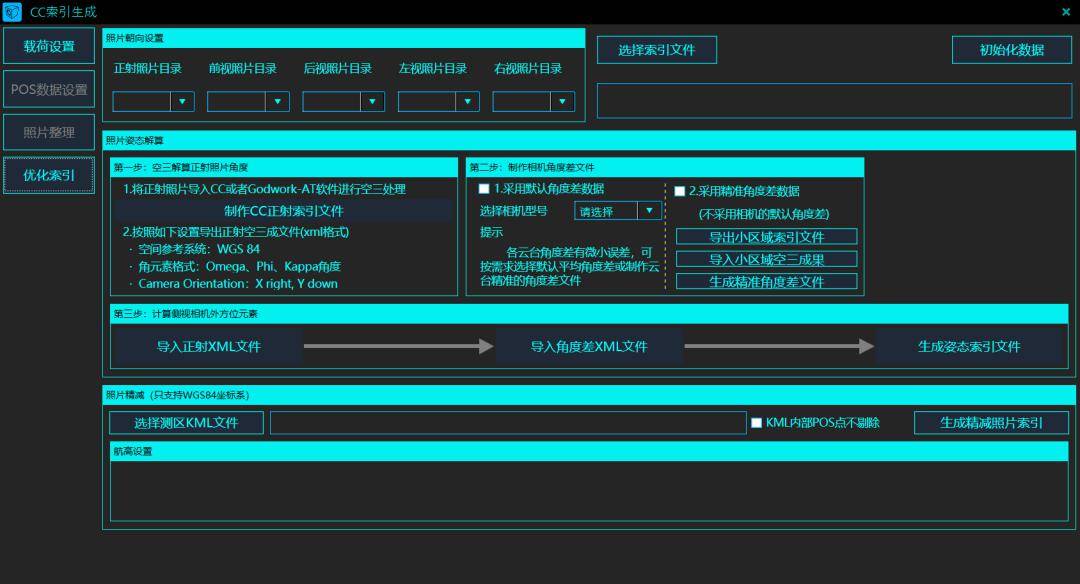Click 导出小区域索引文件 button
The height and width of the screenshot is (584, 1080).
767,237
